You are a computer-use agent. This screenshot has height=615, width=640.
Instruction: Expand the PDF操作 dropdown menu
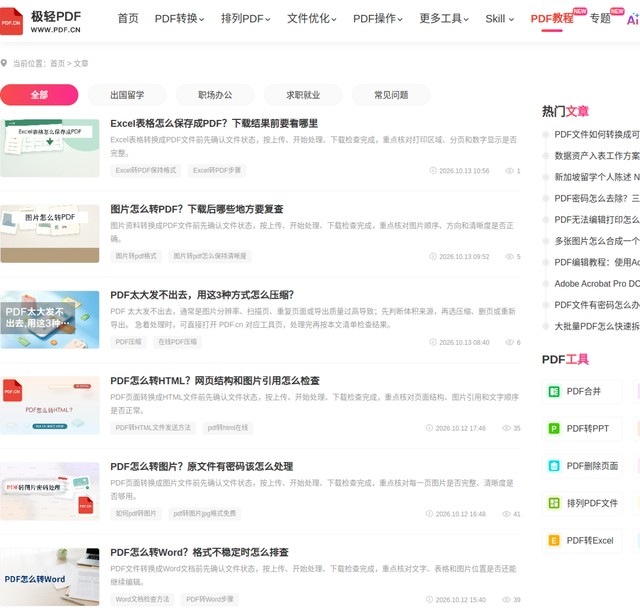coord(378,19)
